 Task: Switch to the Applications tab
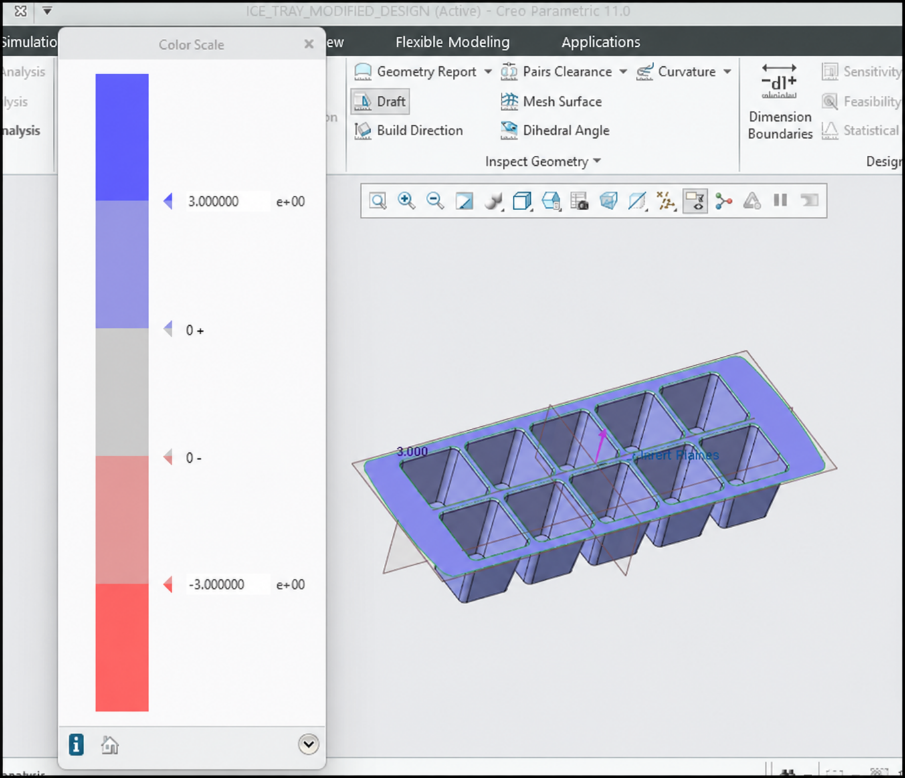pos(601,42)
